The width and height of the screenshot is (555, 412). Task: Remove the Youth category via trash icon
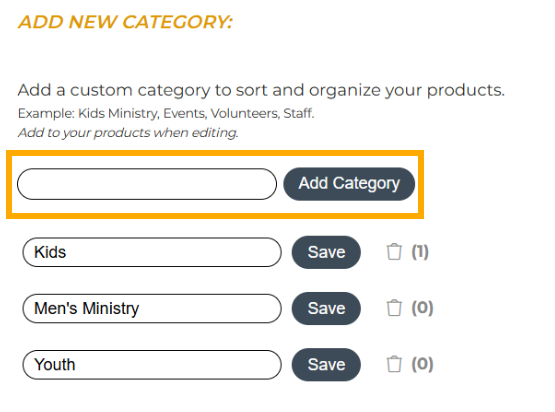click(394, 364)
